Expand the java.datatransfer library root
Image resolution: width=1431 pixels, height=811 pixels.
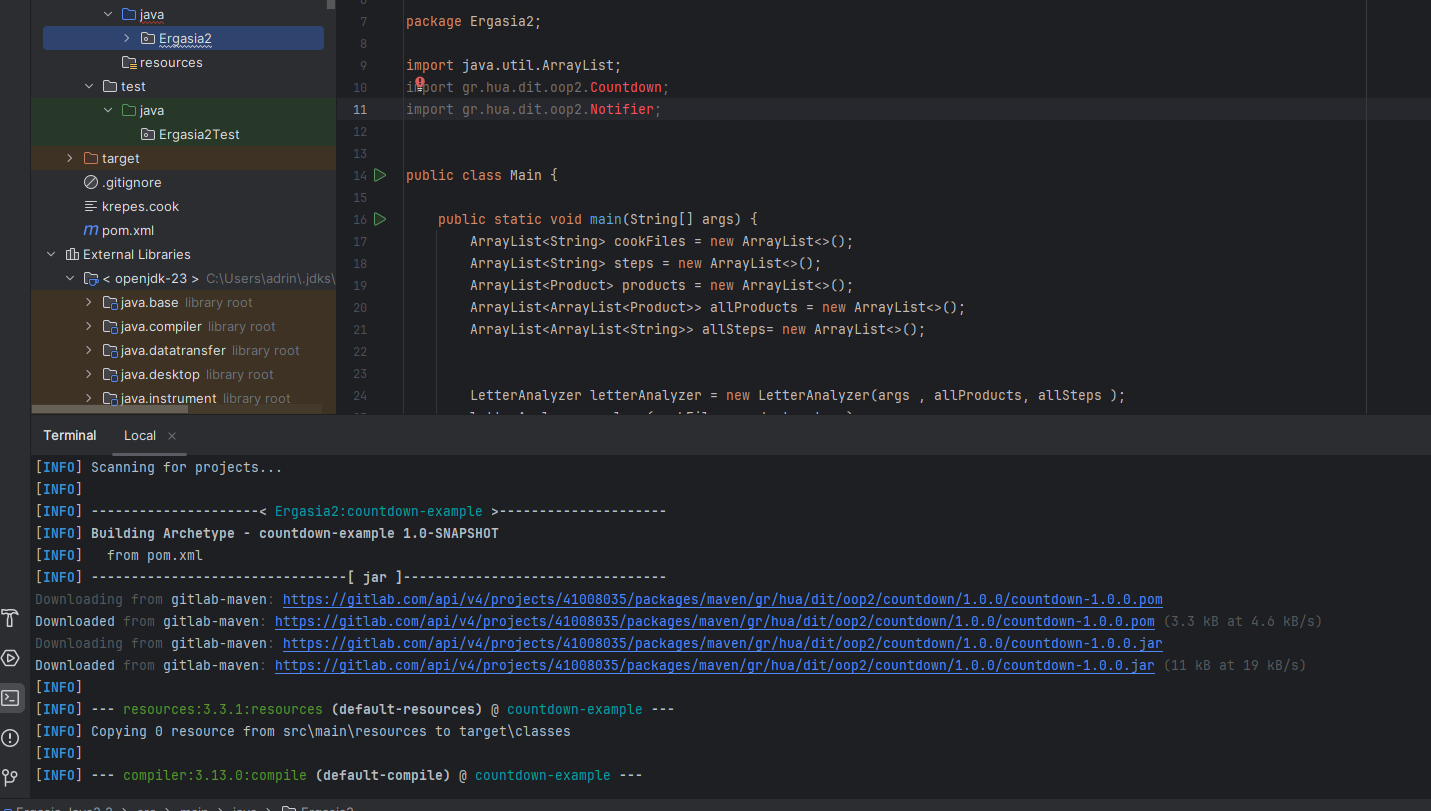point(89,350)
